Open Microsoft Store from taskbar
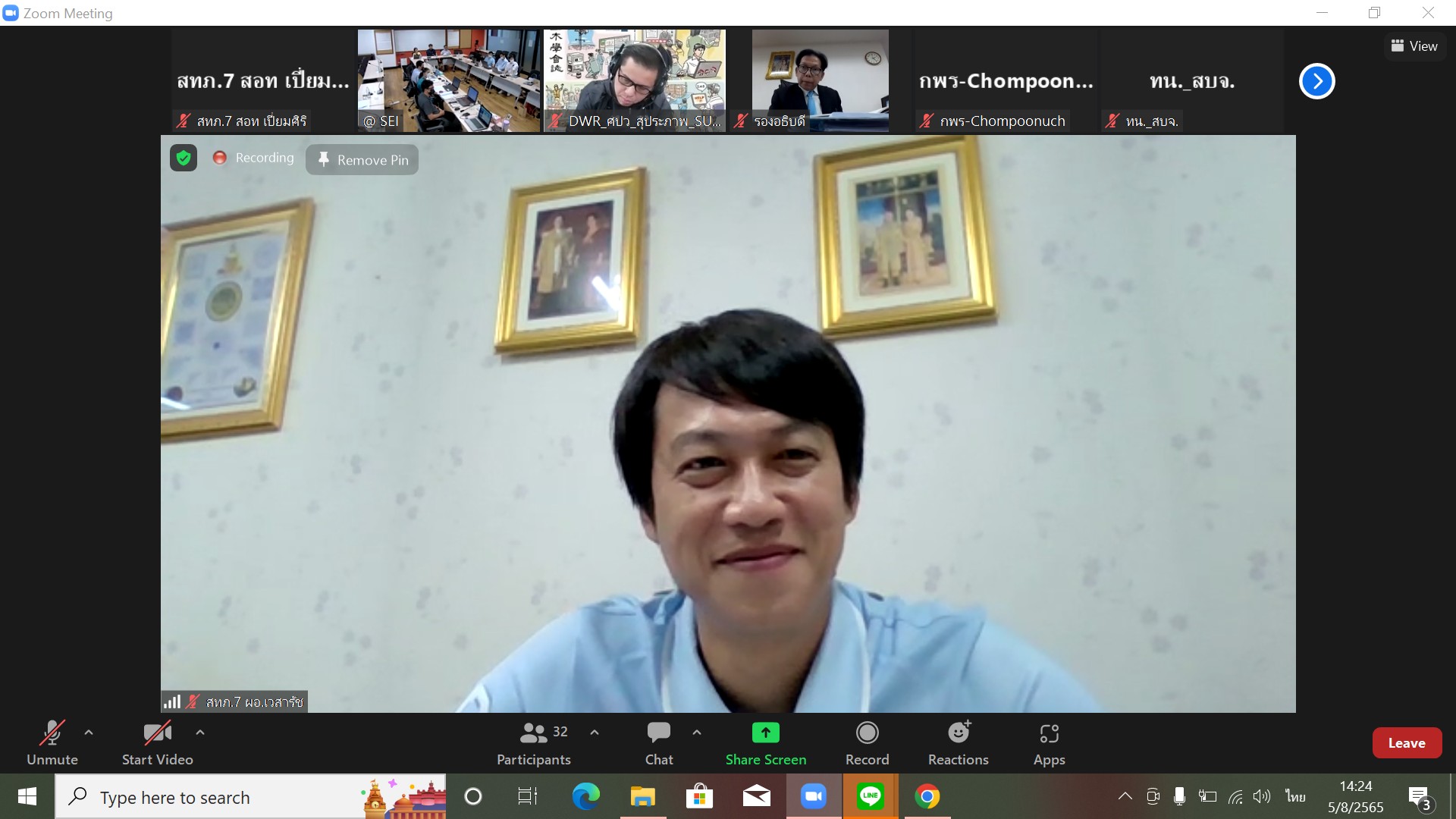 click(x=699, y=796)
